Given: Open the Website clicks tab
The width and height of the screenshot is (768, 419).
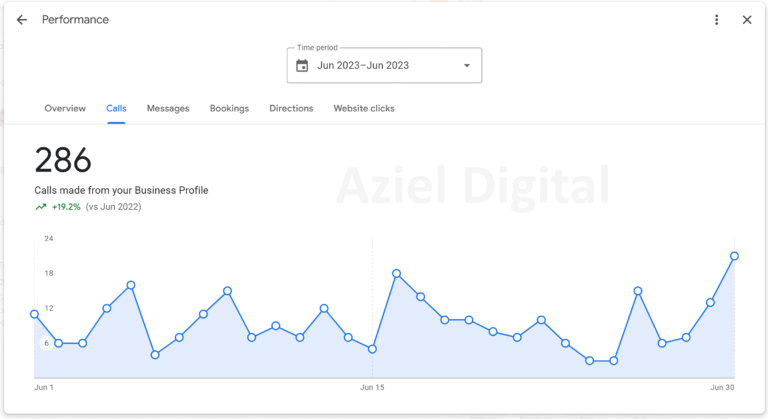Looking at the screenshot, I should click(364, 108).
